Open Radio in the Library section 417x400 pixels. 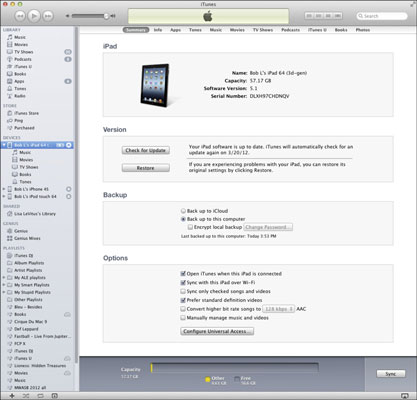coord(20,96)
